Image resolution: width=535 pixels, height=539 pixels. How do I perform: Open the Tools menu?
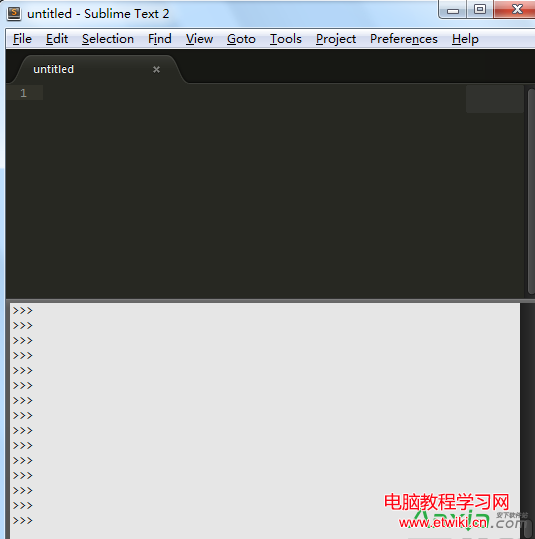click(285, 39)
